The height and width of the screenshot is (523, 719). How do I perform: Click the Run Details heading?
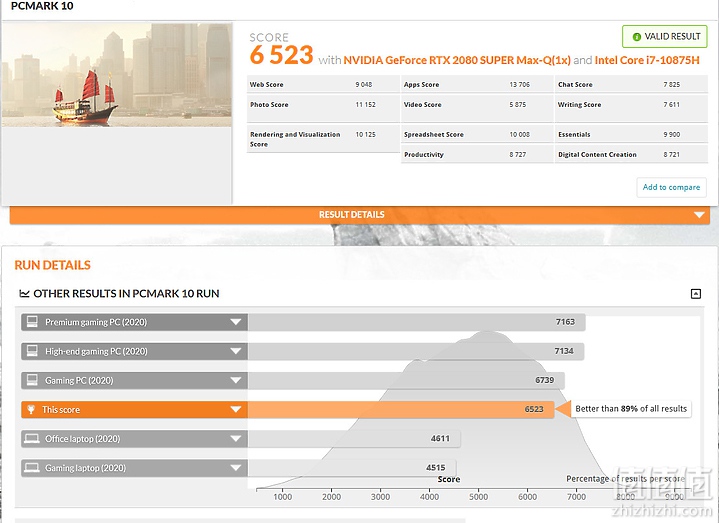52,265
